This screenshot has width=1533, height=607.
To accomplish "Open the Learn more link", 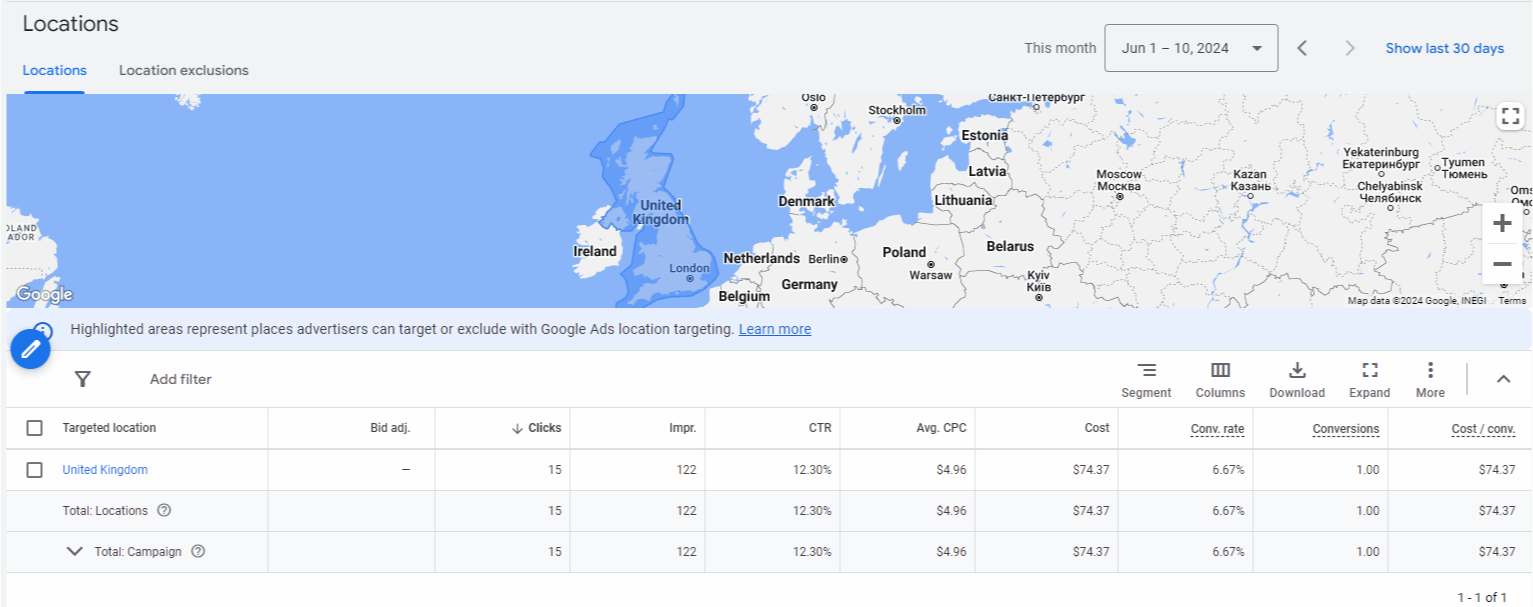I will pos(775,329).
